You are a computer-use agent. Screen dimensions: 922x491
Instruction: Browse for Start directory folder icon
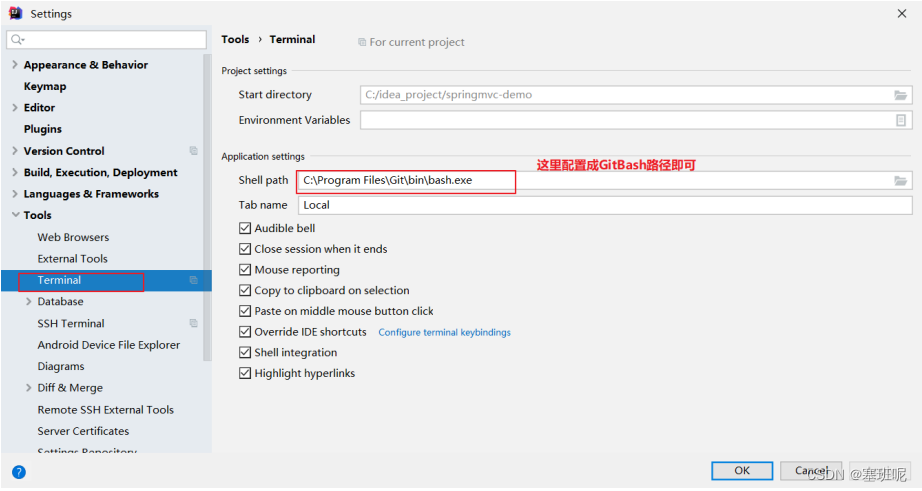point(900,95)
